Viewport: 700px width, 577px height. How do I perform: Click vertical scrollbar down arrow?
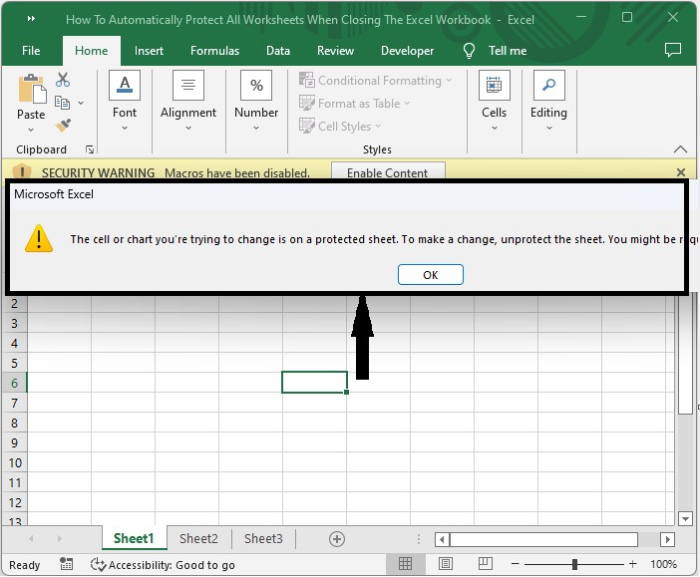[685, 518]
